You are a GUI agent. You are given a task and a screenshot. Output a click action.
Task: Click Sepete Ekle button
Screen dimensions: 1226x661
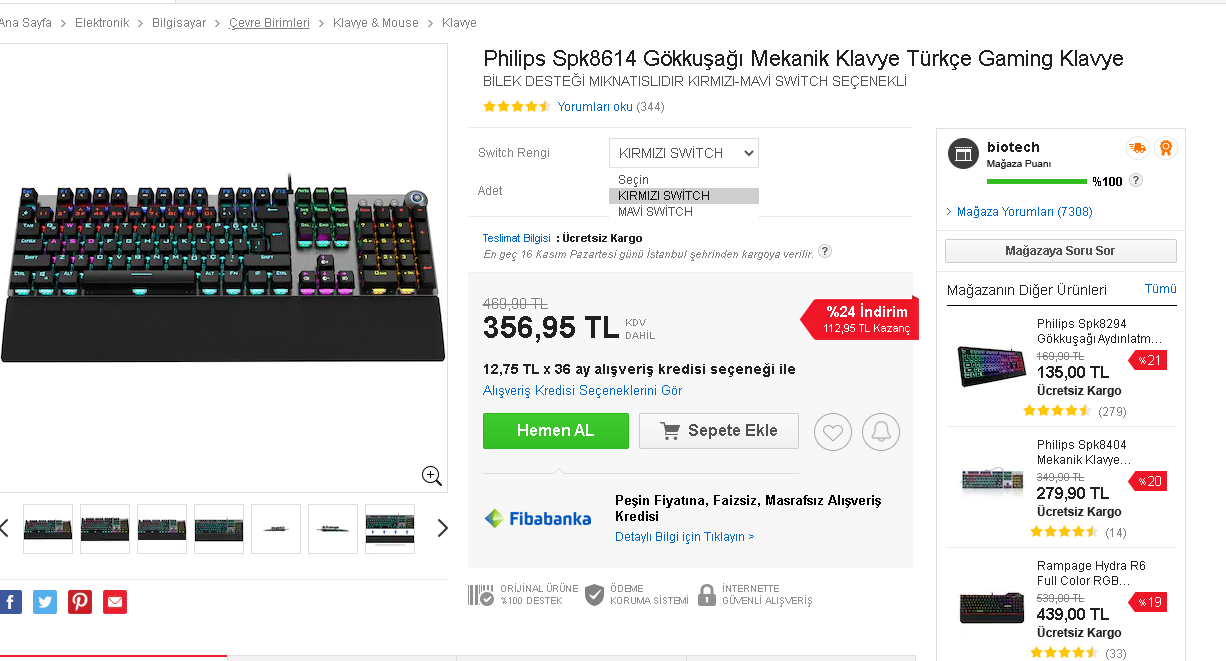[719, 431]
